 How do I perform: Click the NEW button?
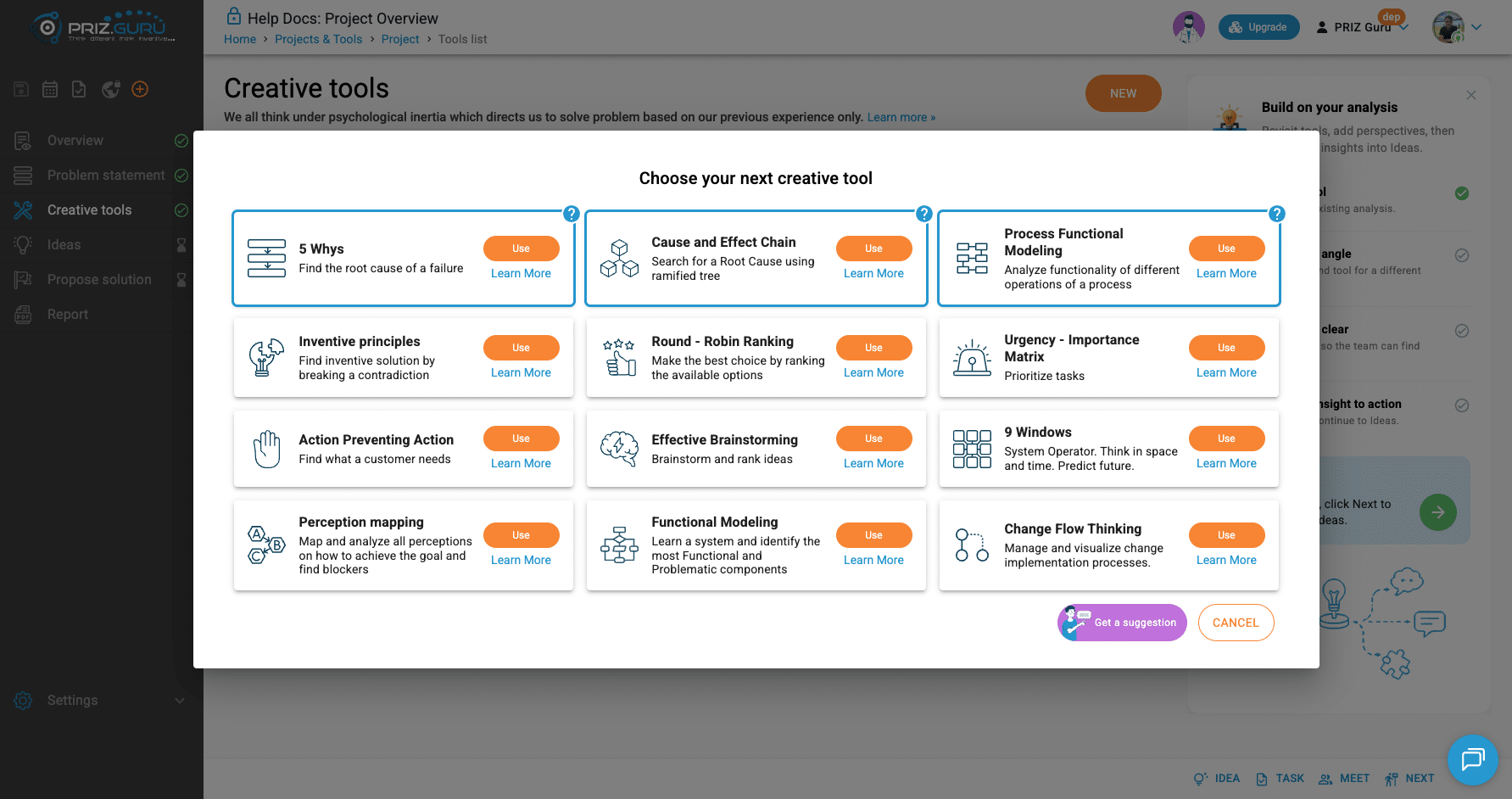tap(1123, 93)
